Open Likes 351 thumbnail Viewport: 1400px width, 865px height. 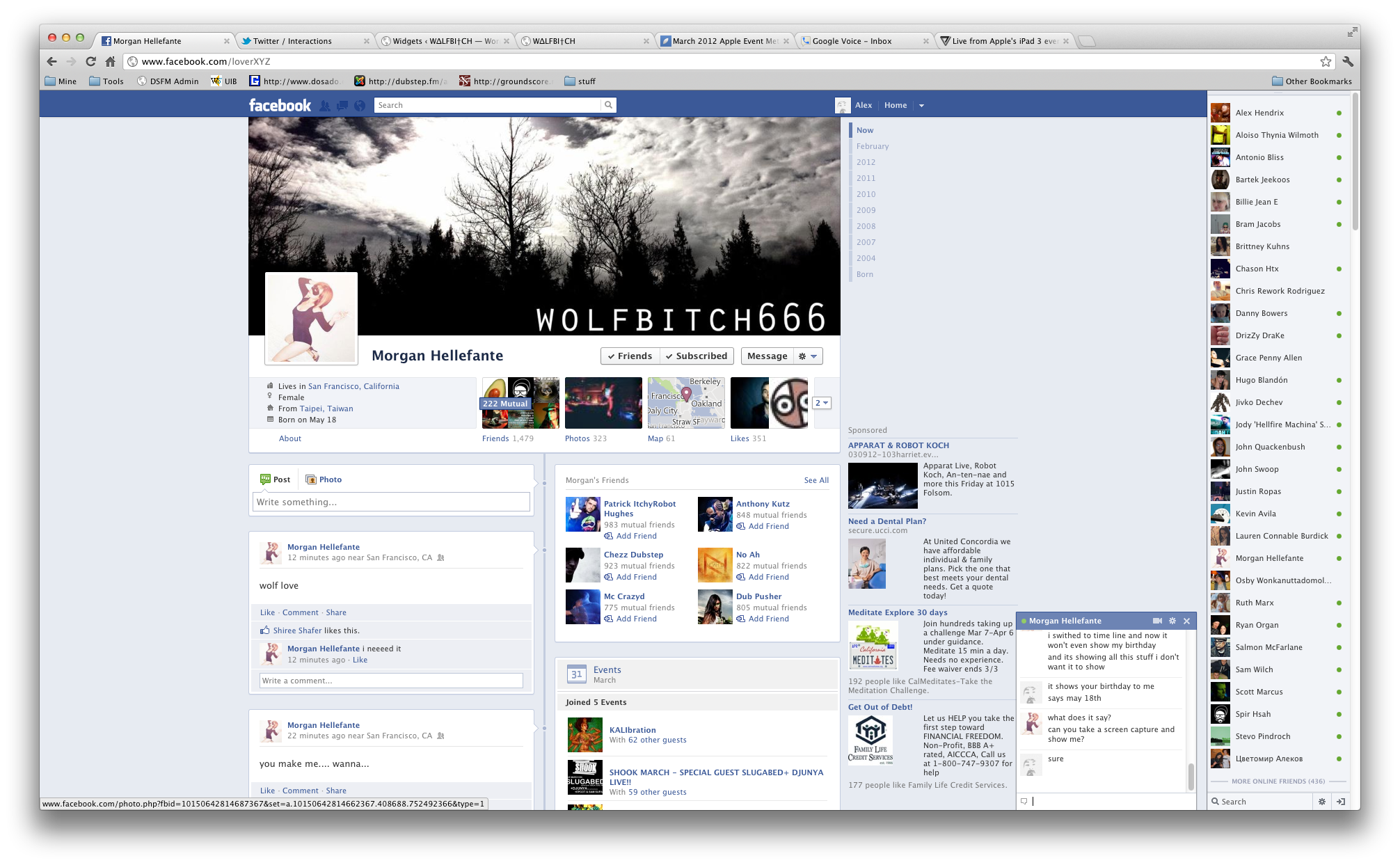coord(769,403)
